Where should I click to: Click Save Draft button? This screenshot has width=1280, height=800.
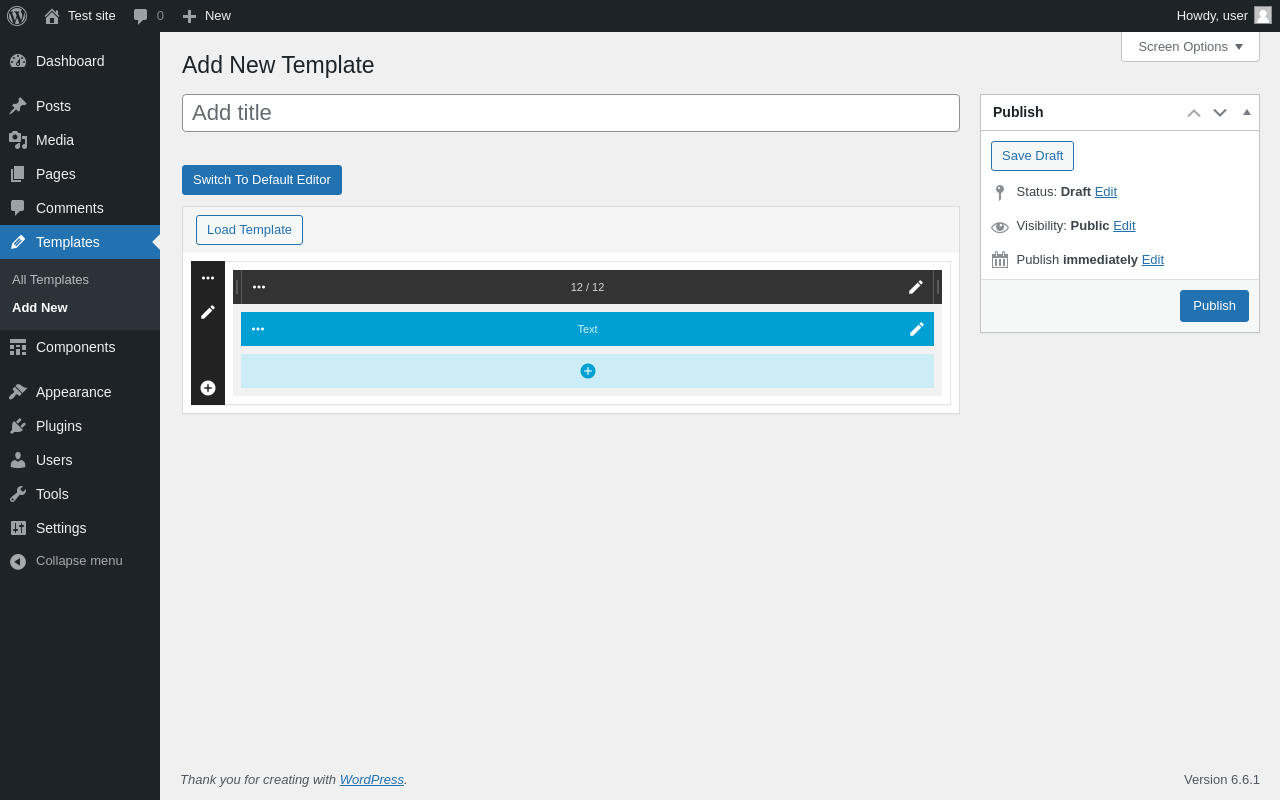point(1032,156)
